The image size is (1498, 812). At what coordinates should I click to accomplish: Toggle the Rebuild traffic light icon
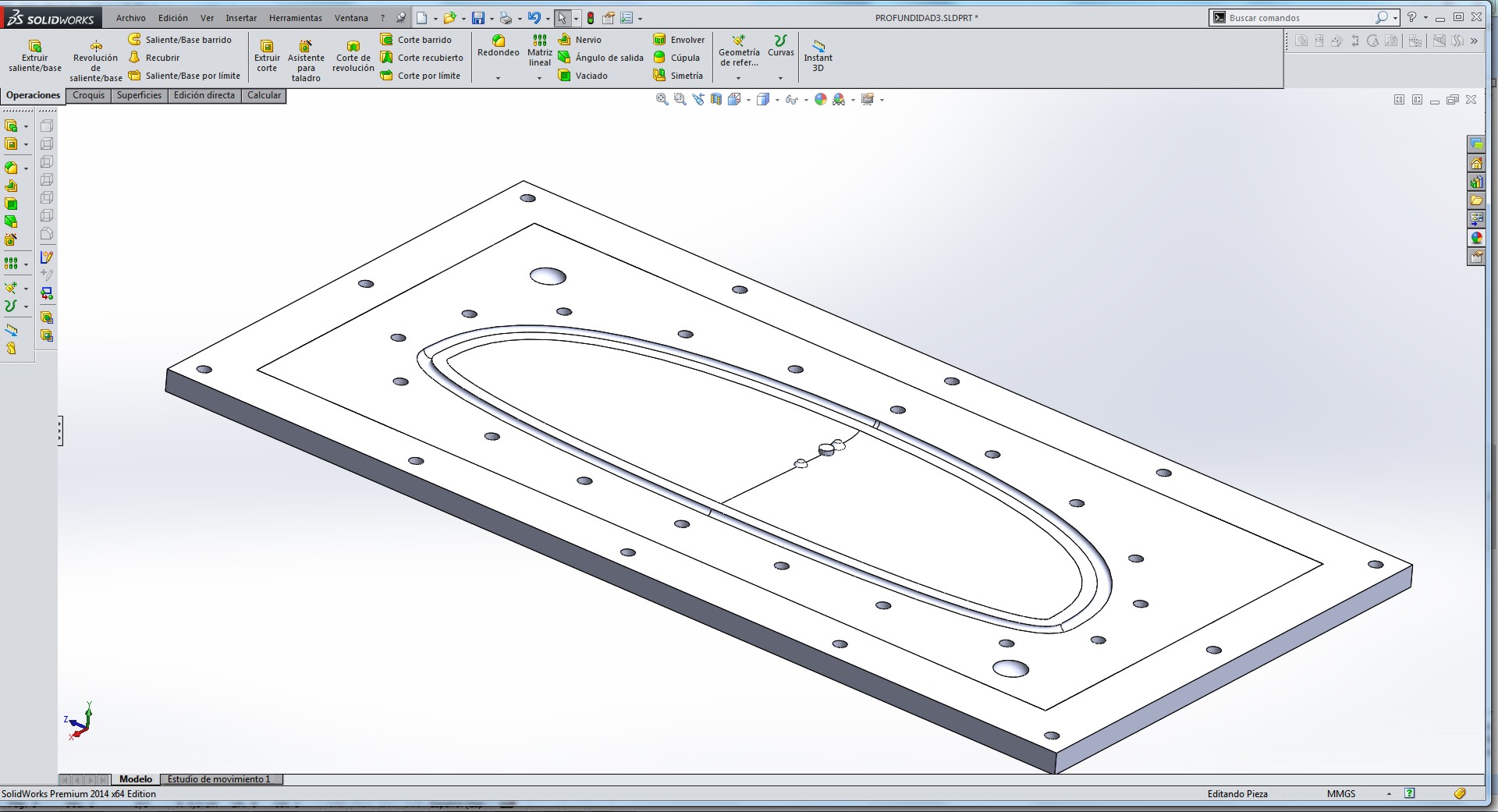[x=591, y=18]
